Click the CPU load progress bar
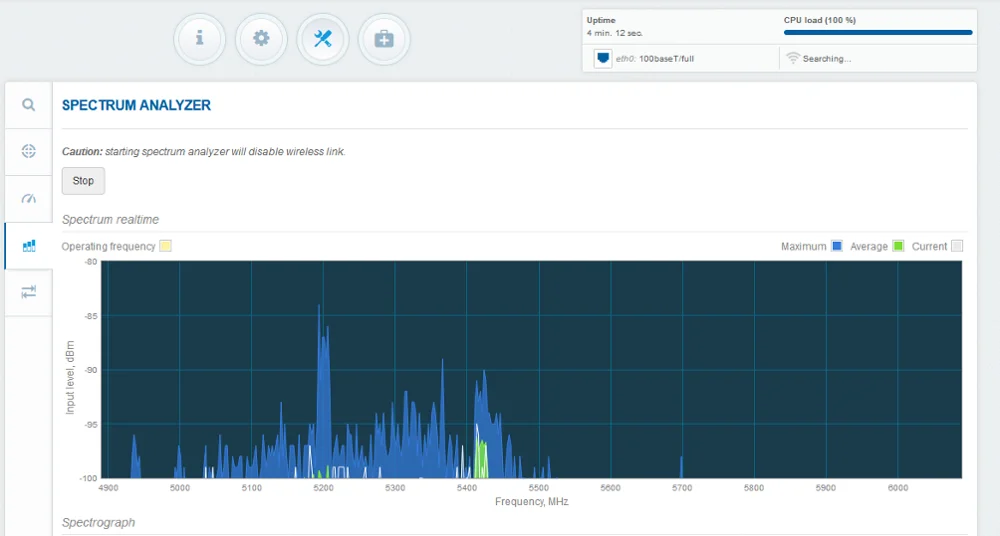 878,32
